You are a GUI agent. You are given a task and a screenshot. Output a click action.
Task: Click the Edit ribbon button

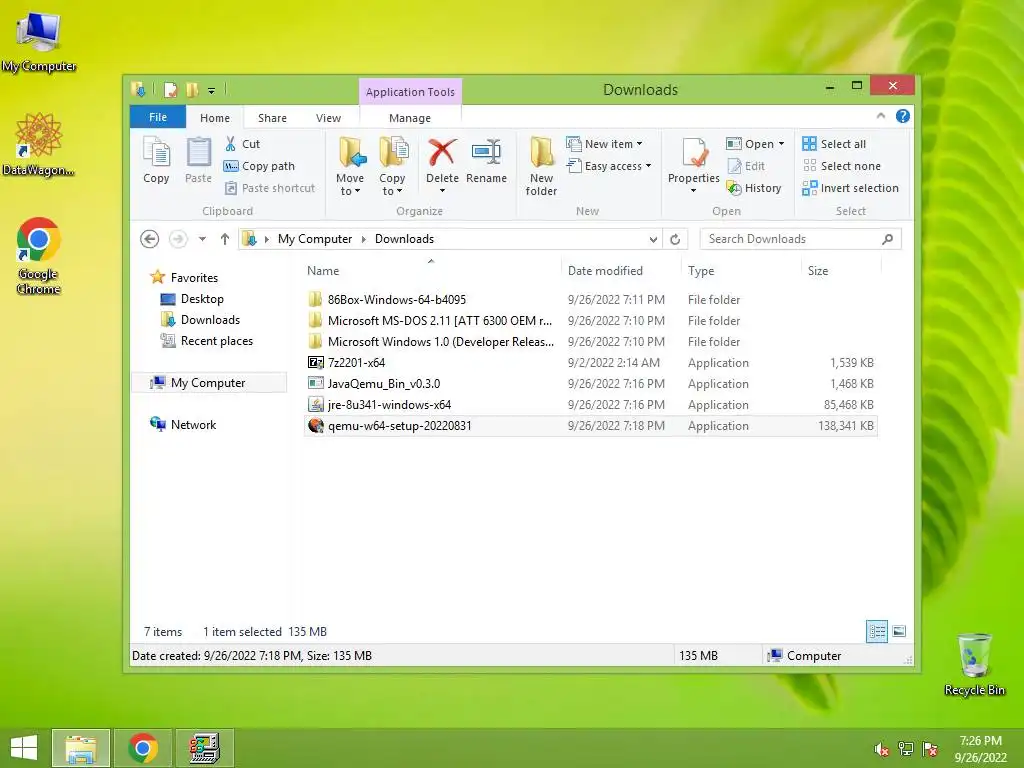(746, 166)
